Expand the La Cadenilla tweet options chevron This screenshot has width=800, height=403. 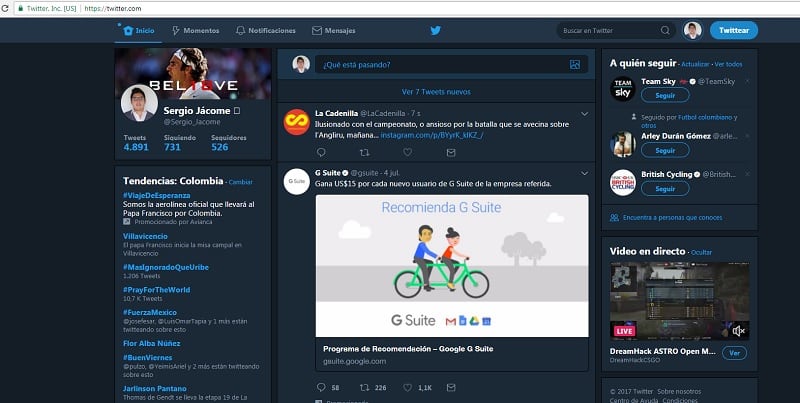585,114
